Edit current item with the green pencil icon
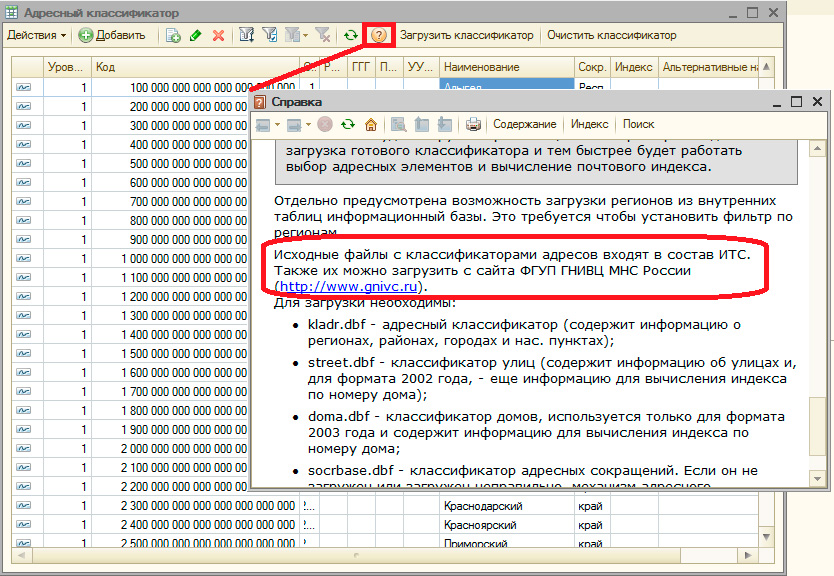 [x=195, y=35]
